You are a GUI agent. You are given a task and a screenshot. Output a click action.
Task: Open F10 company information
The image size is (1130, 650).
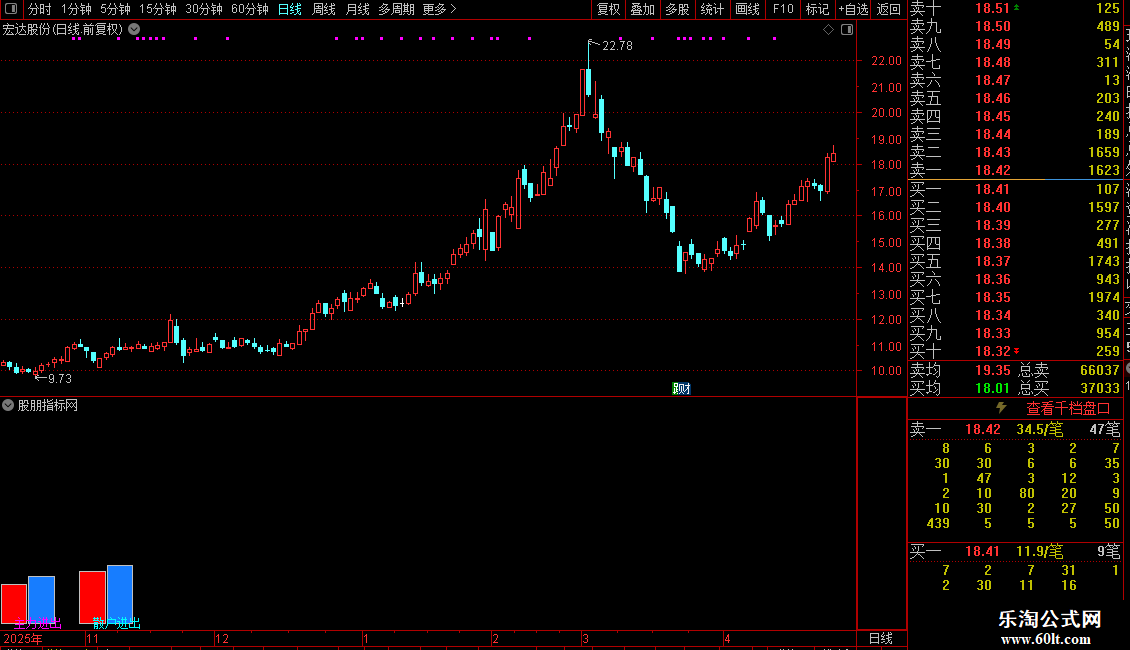[783, 9]
